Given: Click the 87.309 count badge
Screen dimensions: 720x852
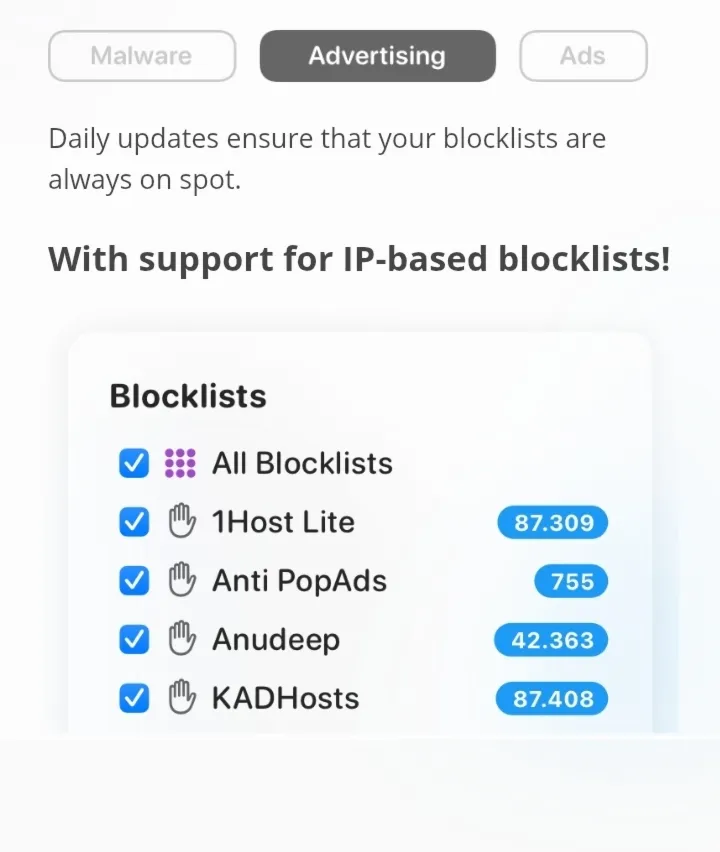Looking at the screenshot, I should pyautogui.click(x=553, y=522).
